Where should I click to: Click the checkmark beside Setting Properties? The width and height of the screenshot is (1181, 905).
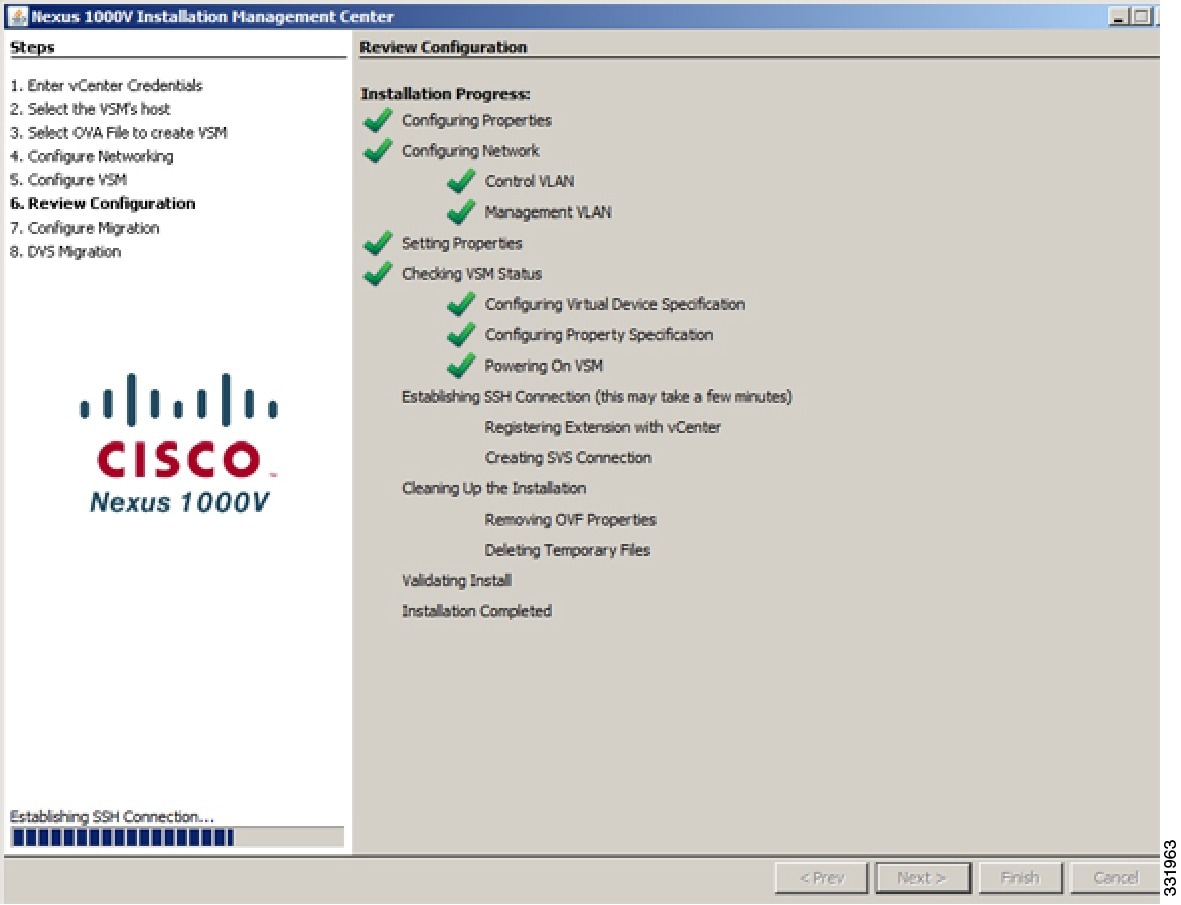(378, 243)
